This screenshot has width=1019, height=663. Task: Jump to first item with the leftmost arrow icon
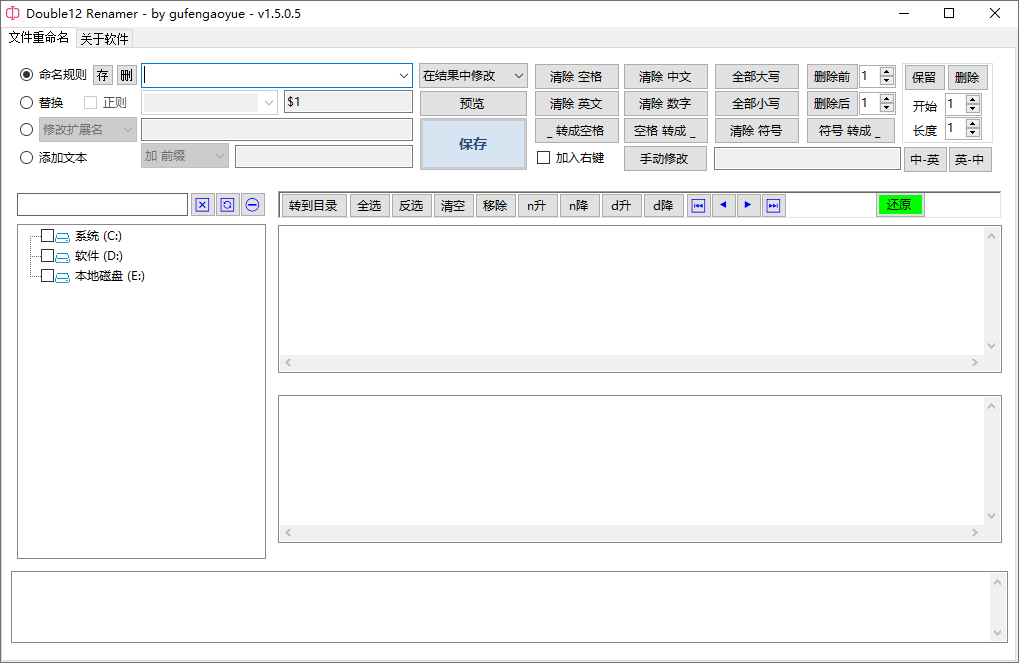coord(697,205)
